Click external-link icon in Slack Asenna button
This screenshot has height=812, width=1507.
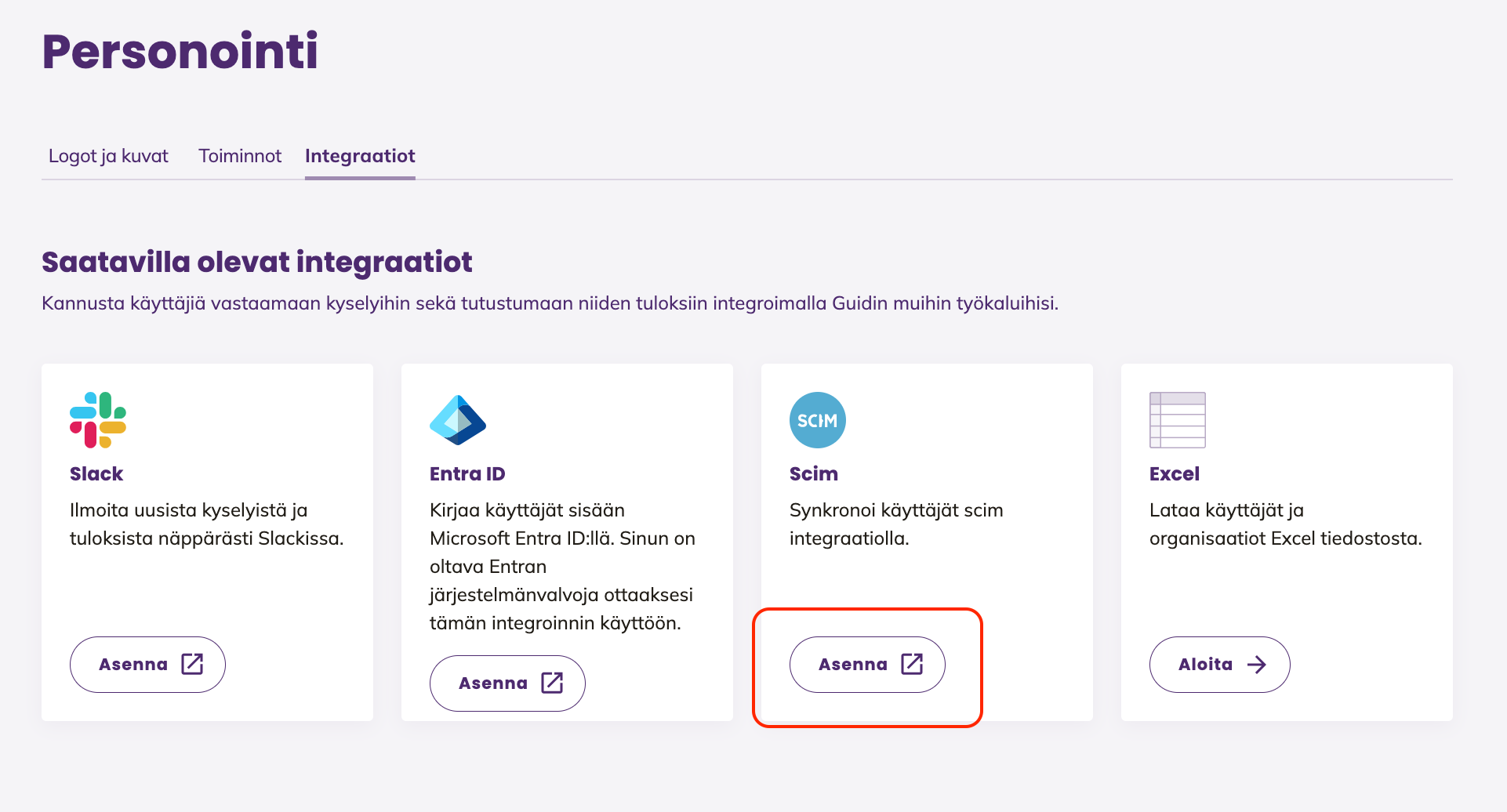[192, 664]
